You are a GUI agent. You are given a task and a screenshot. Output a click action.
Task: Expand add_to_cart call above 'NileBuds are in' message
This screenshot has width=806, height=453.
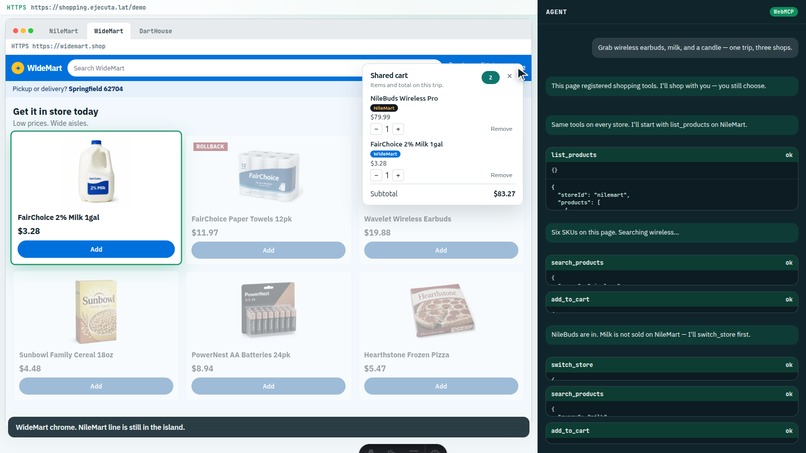click(672, 299)
